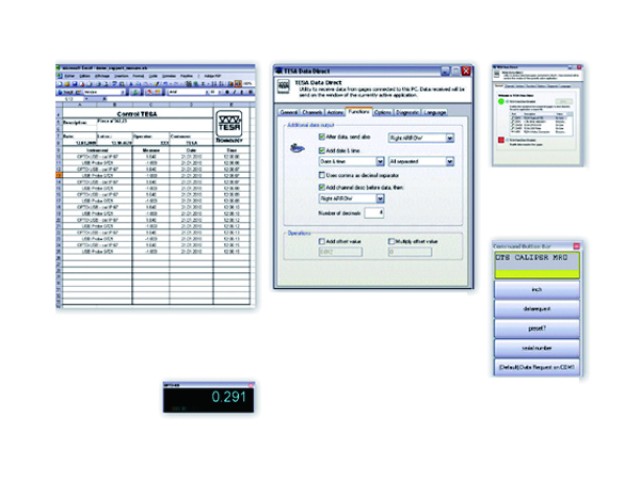Click the green icon in second Excel toolbar
Screen dimensions: 640x480
135,92
